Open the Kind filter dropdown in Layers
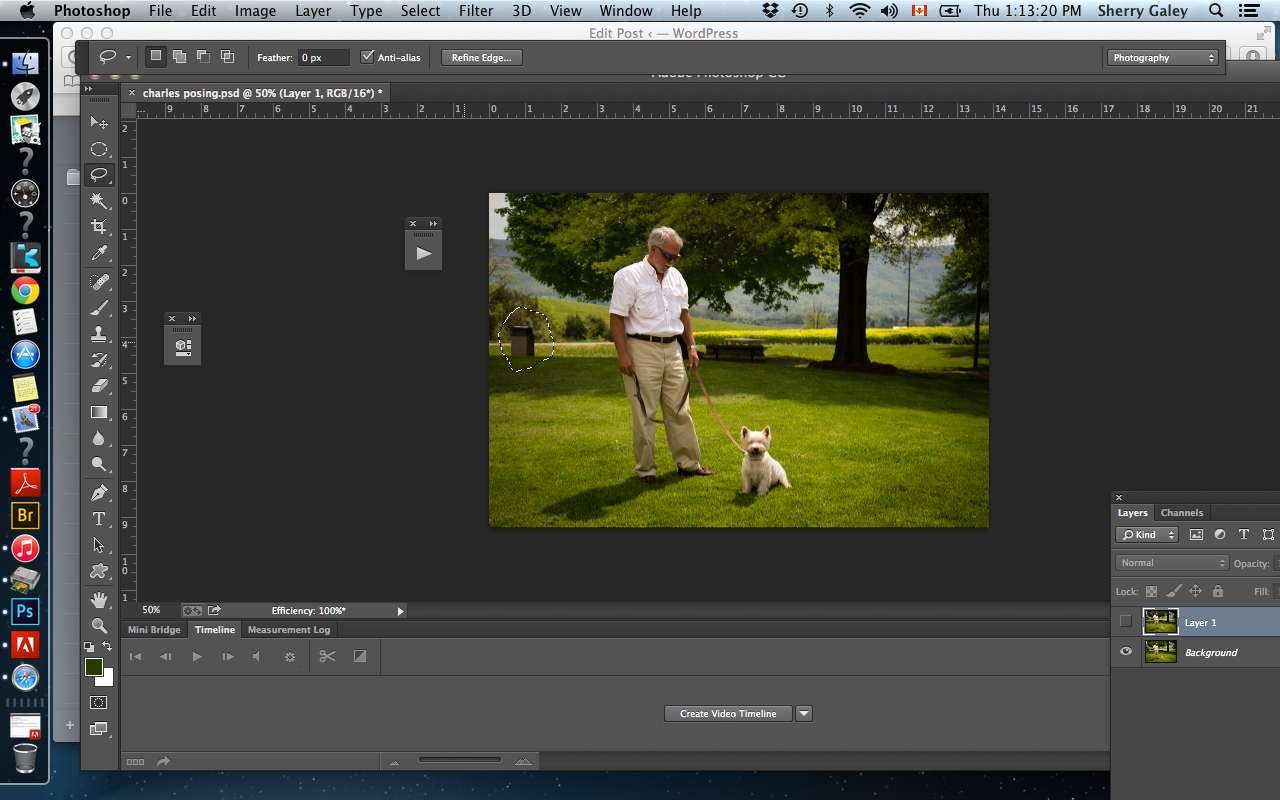 click(1148, 535)
